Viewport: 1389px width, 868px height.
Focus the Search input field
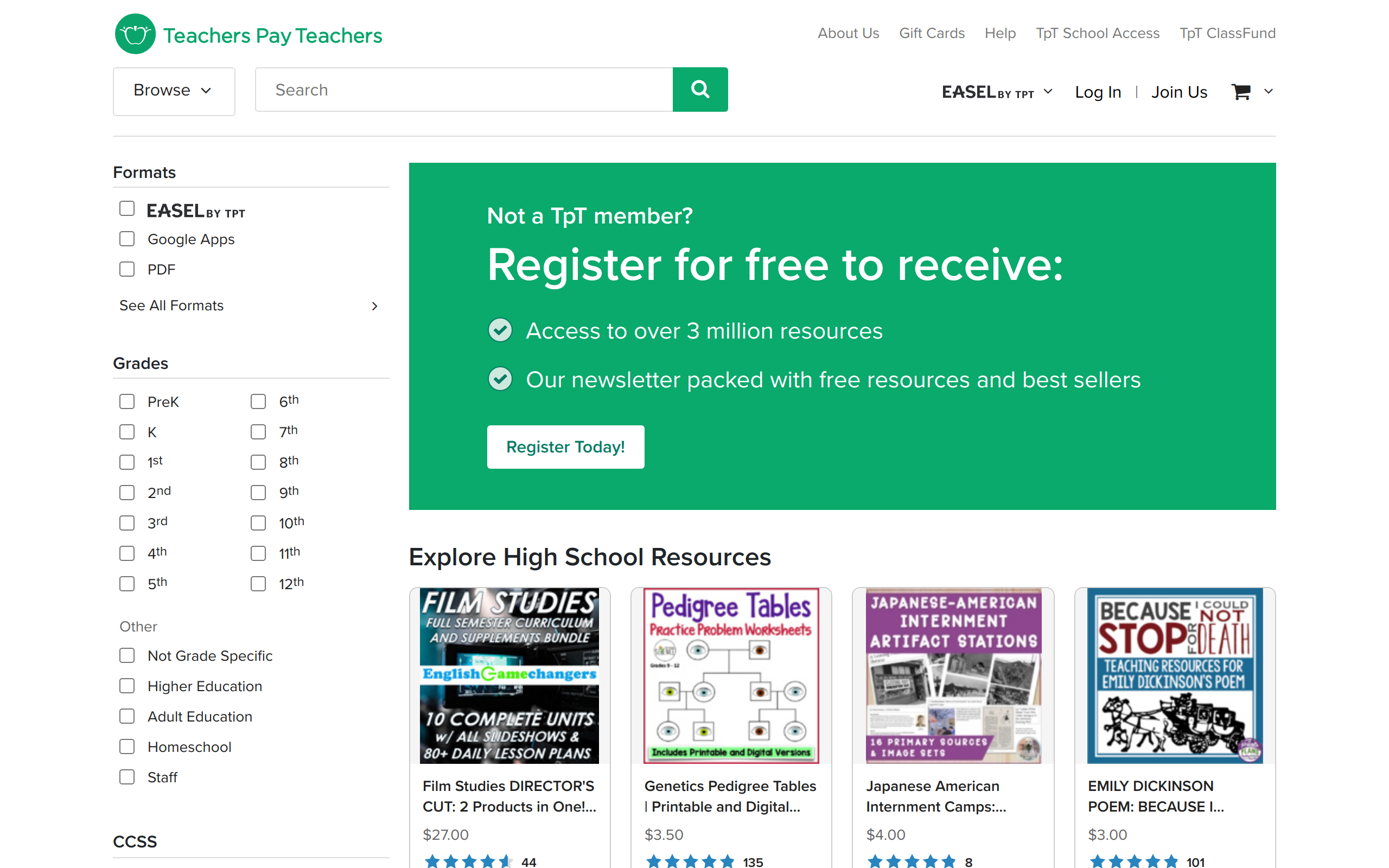tap(464, 90)
